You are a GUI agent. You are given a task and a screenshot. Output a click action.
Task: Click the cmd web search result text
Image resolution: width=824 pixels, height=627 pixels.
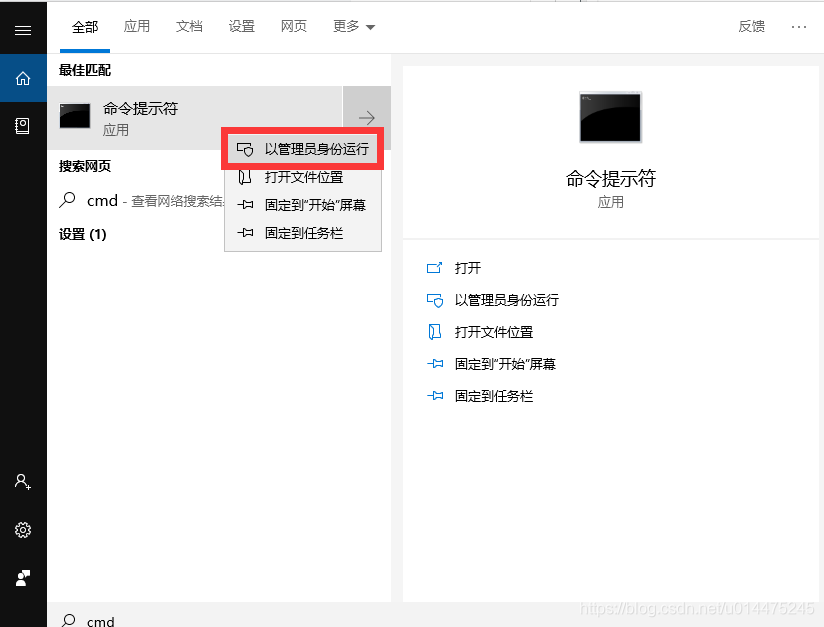click(156, 200)
